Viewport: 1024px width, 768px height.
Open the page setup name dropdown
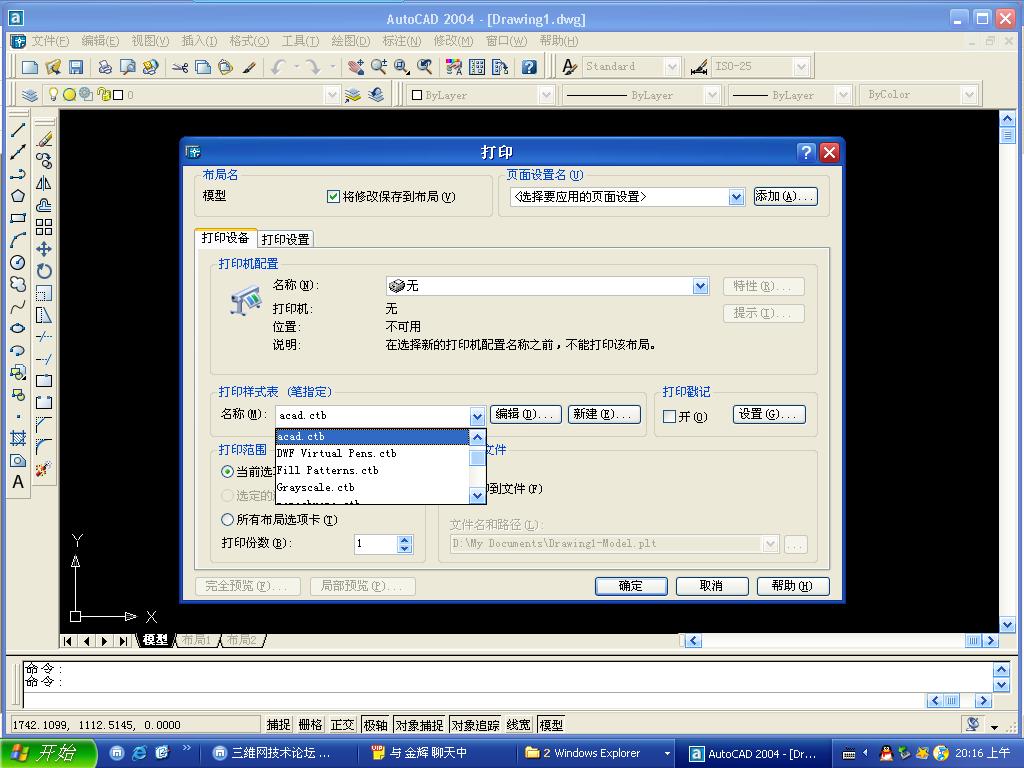tap(736, 197)
